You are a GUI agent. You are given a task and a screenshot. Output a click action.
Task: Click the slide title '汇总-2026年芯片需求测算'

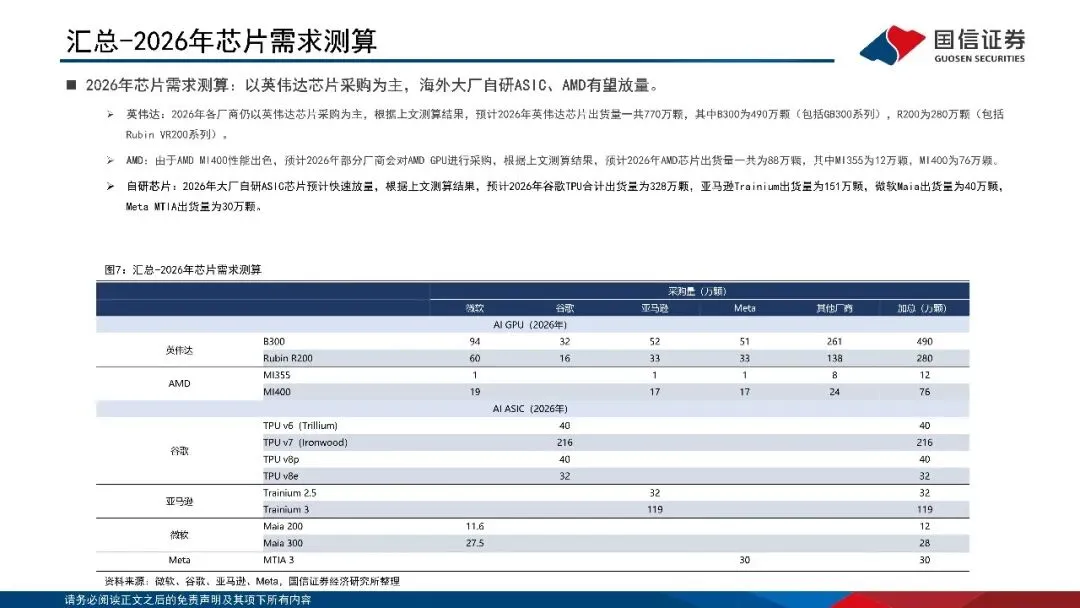pyautogui.click(x=221, y=41)
